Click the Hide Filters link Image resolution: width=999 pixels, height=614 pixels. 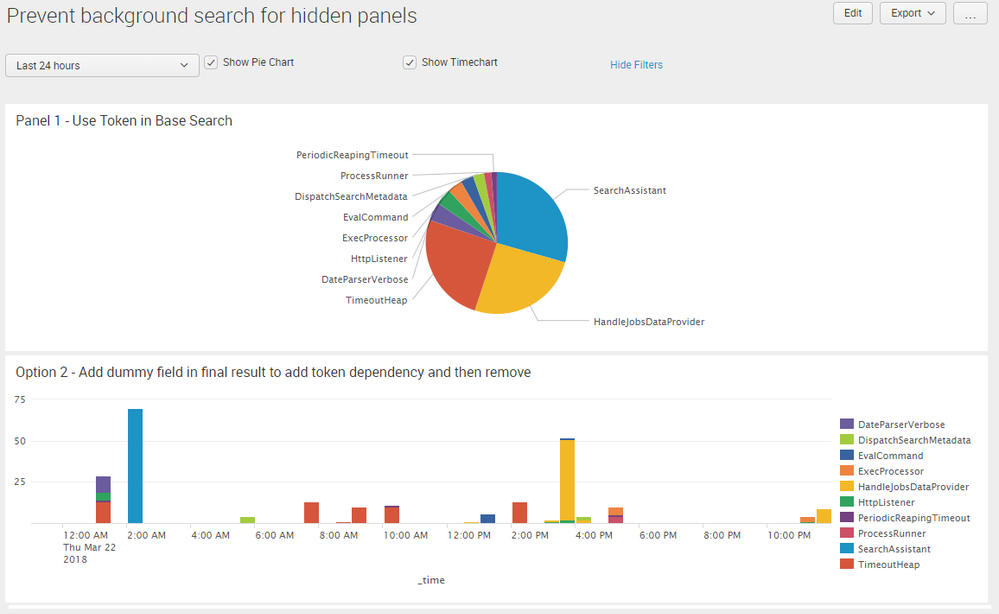click(636, 65)
